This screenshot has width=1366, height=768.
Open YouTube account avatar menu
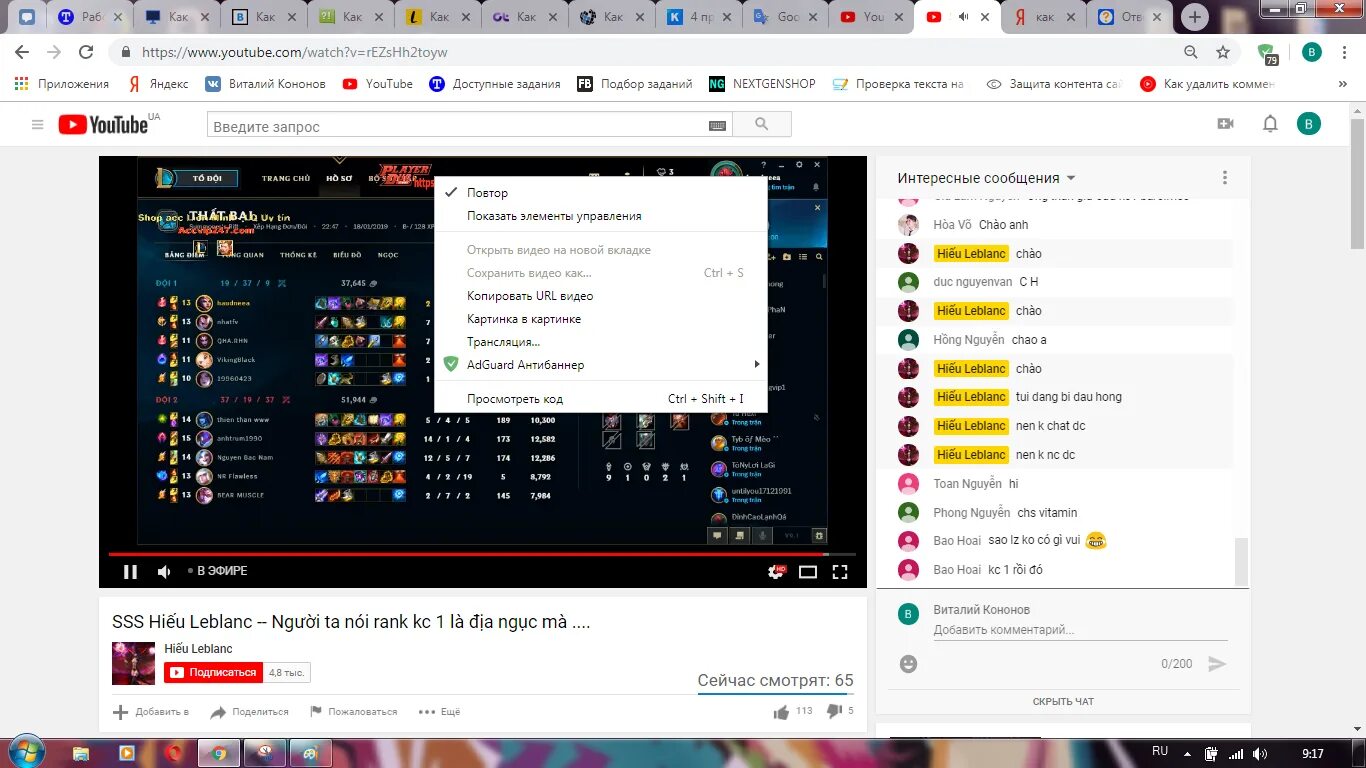(1309, 124)
